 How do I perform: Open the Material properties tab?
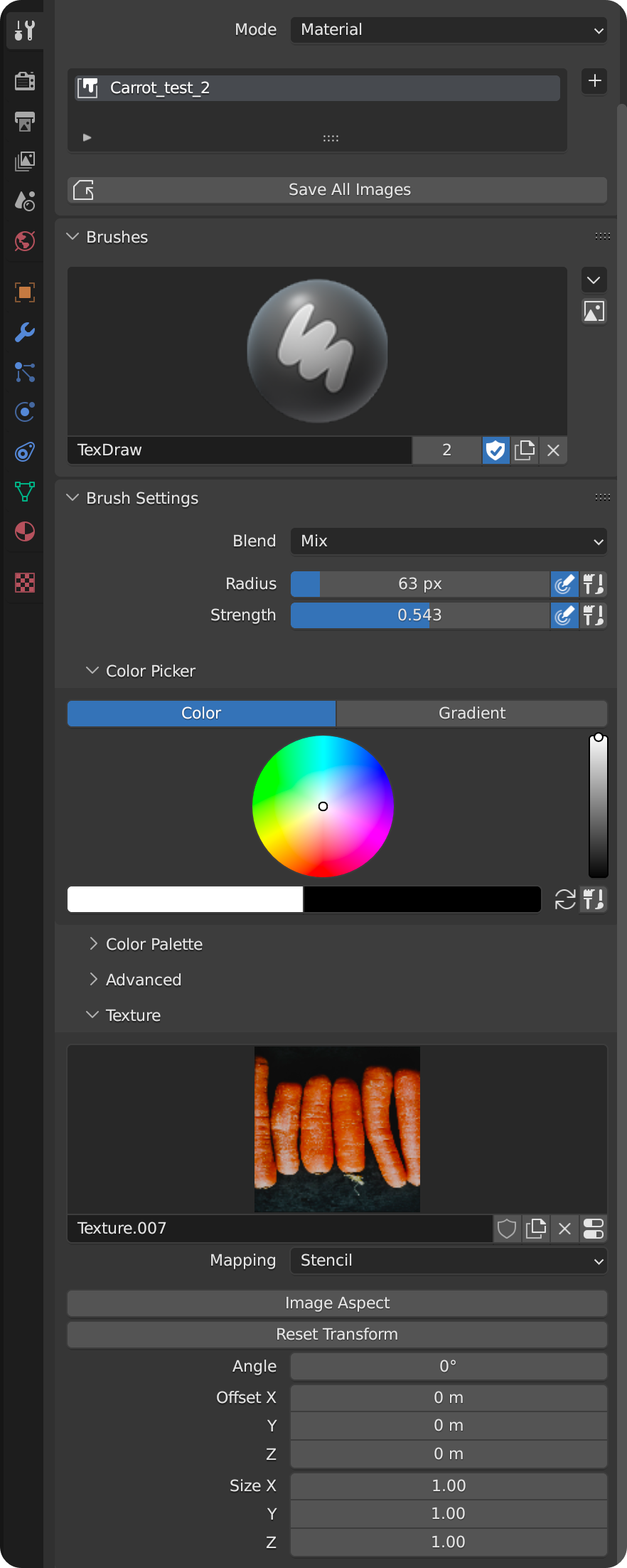25,531
